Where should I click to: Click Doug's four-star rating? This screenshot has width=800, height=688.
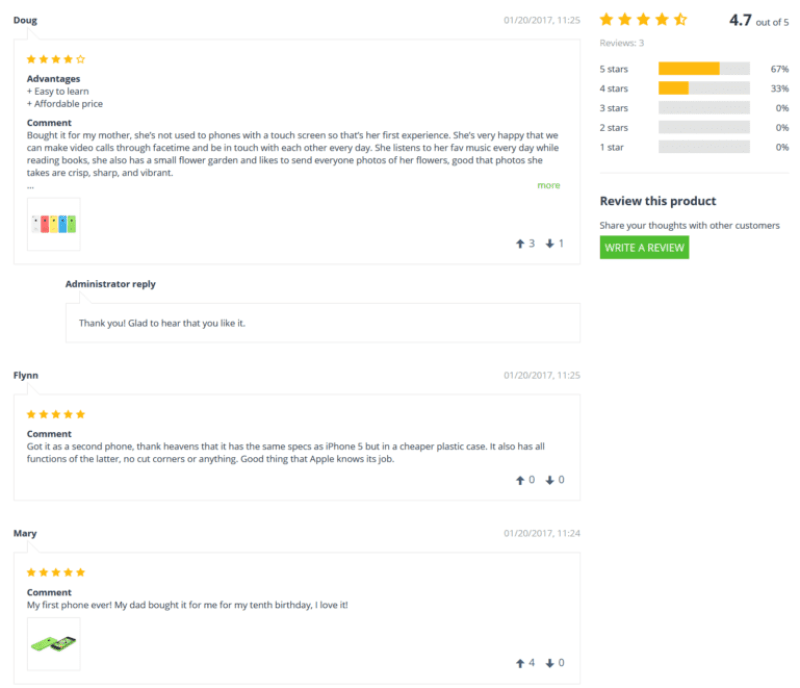(x=56, y=59)
